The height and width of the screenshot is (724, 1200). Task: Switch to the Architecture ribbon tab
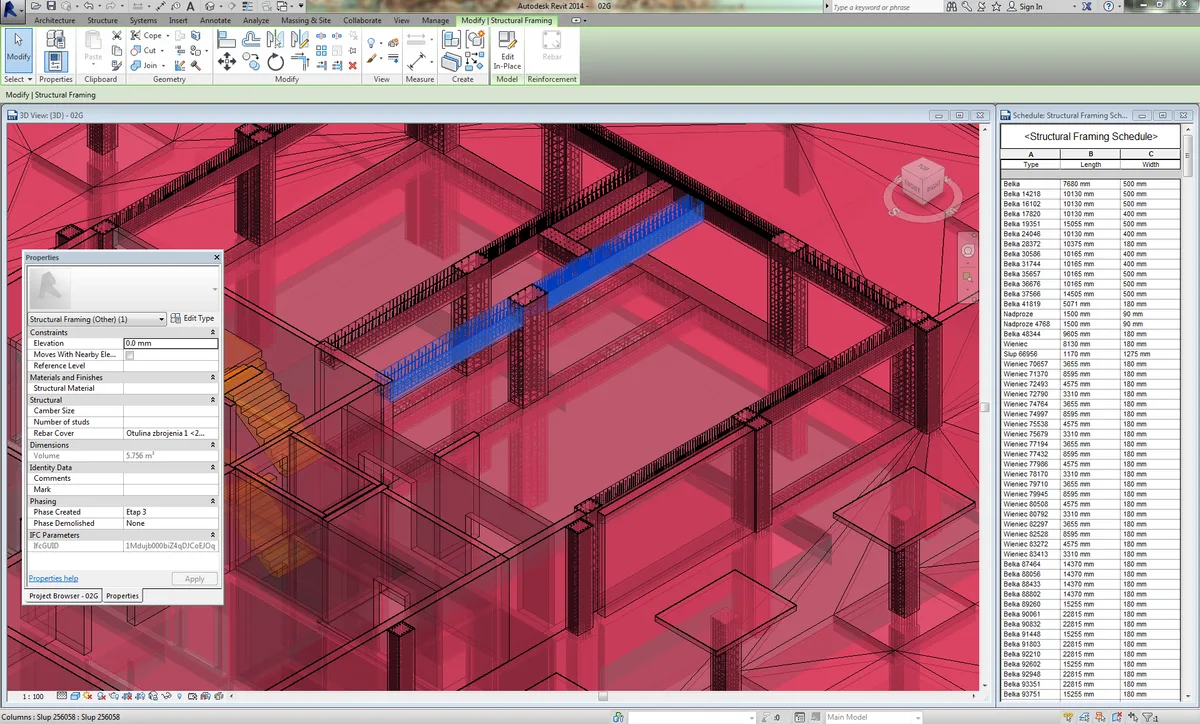pyautogui.click(x=54, y=19)
